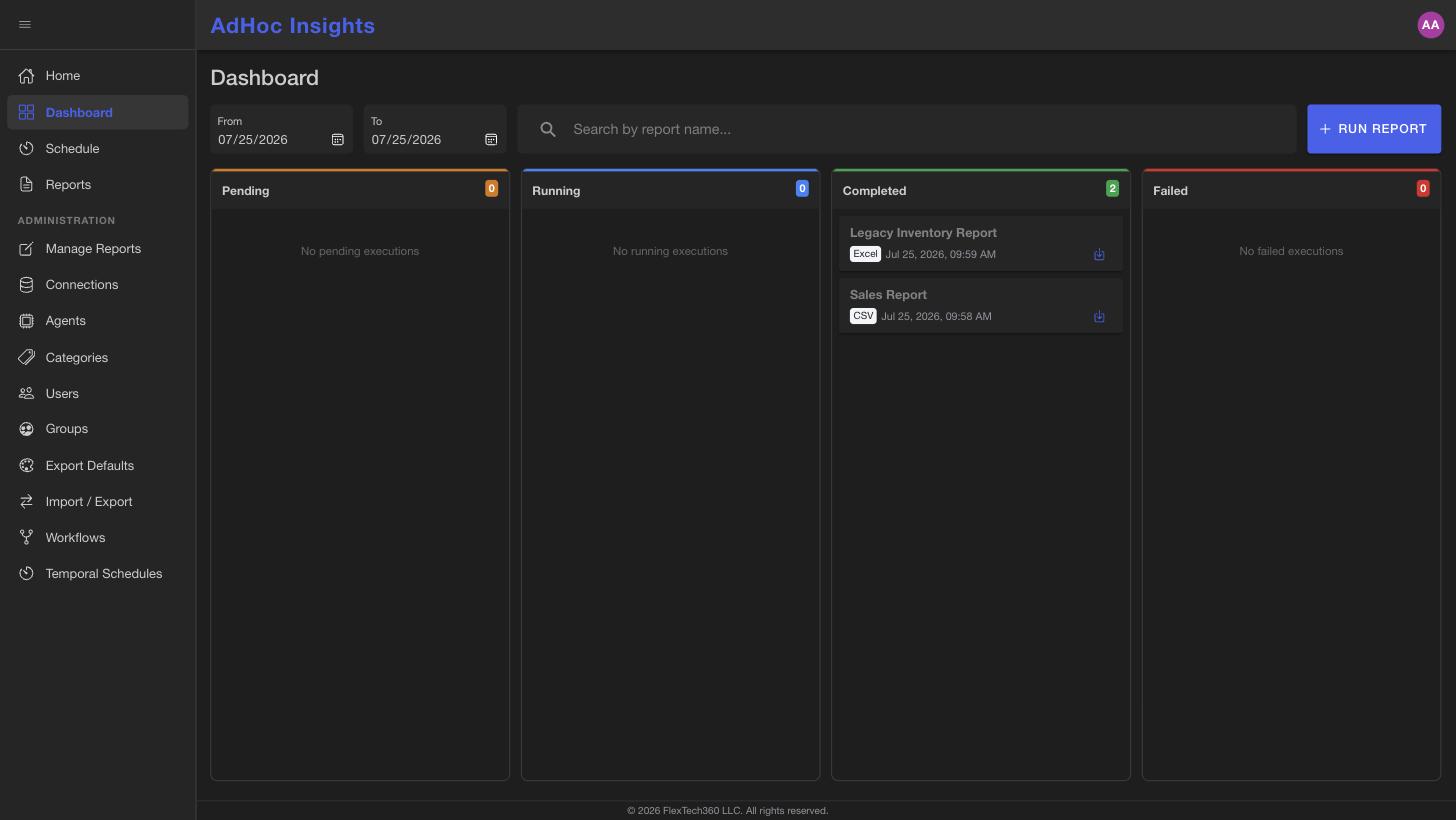The image size is (1456, 820).
Task: Click the Agents chip icon
Action: 26,321
